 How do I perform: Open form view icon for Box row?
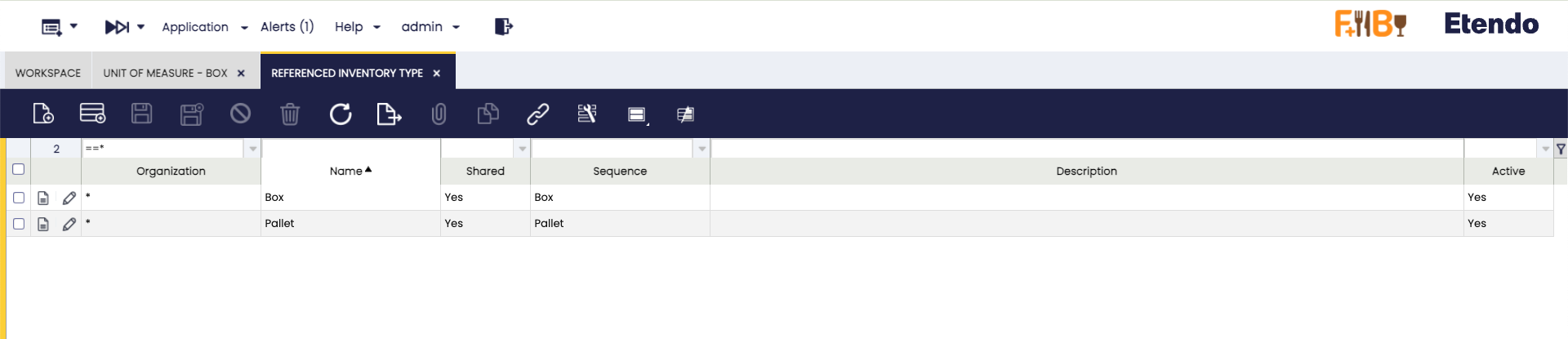click(x=43, y=198)
